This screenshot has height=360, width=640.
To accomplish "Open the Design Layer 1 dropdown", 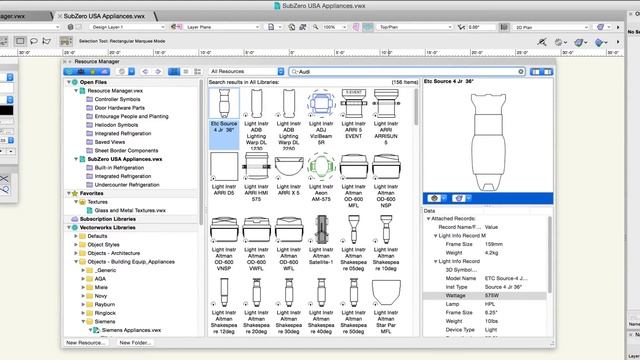I will click(x=127, y=27).
